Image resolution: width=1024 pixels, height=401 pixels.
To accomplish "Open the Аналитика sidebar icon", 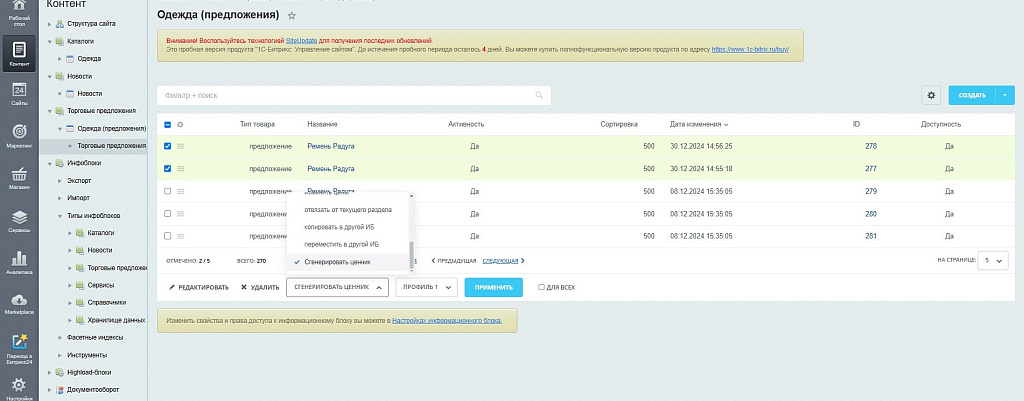I will coord(19,262).
